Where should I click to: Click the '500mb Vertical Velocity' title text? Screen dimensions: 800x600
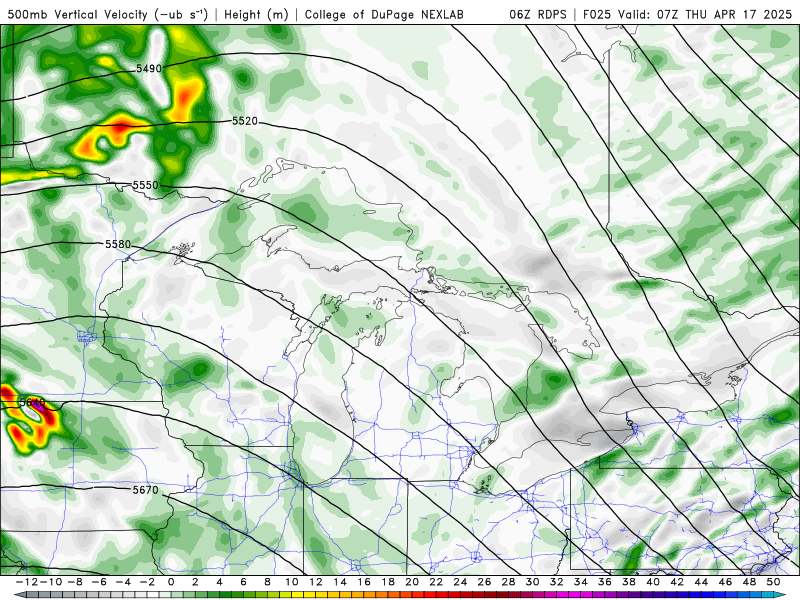tap(77, 14)
